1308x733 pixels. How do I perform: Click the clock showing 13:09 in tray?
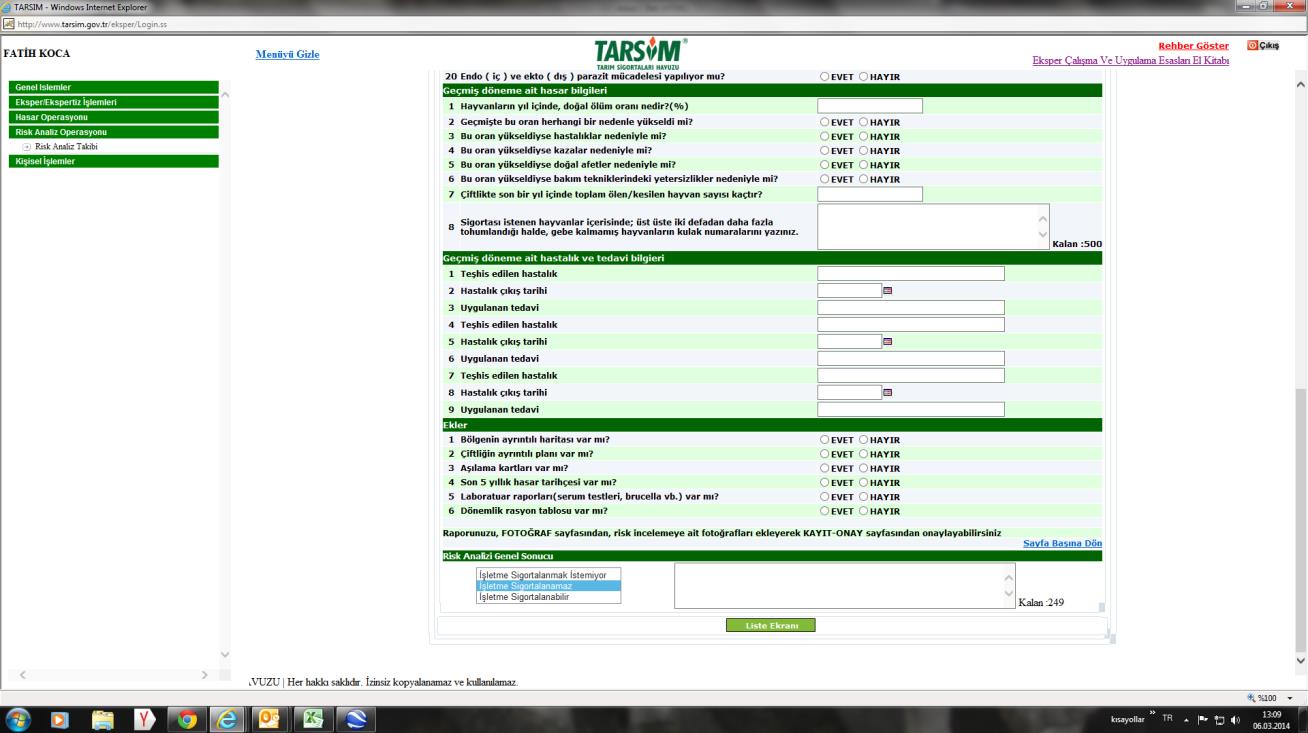click(x=1270, y=717)
